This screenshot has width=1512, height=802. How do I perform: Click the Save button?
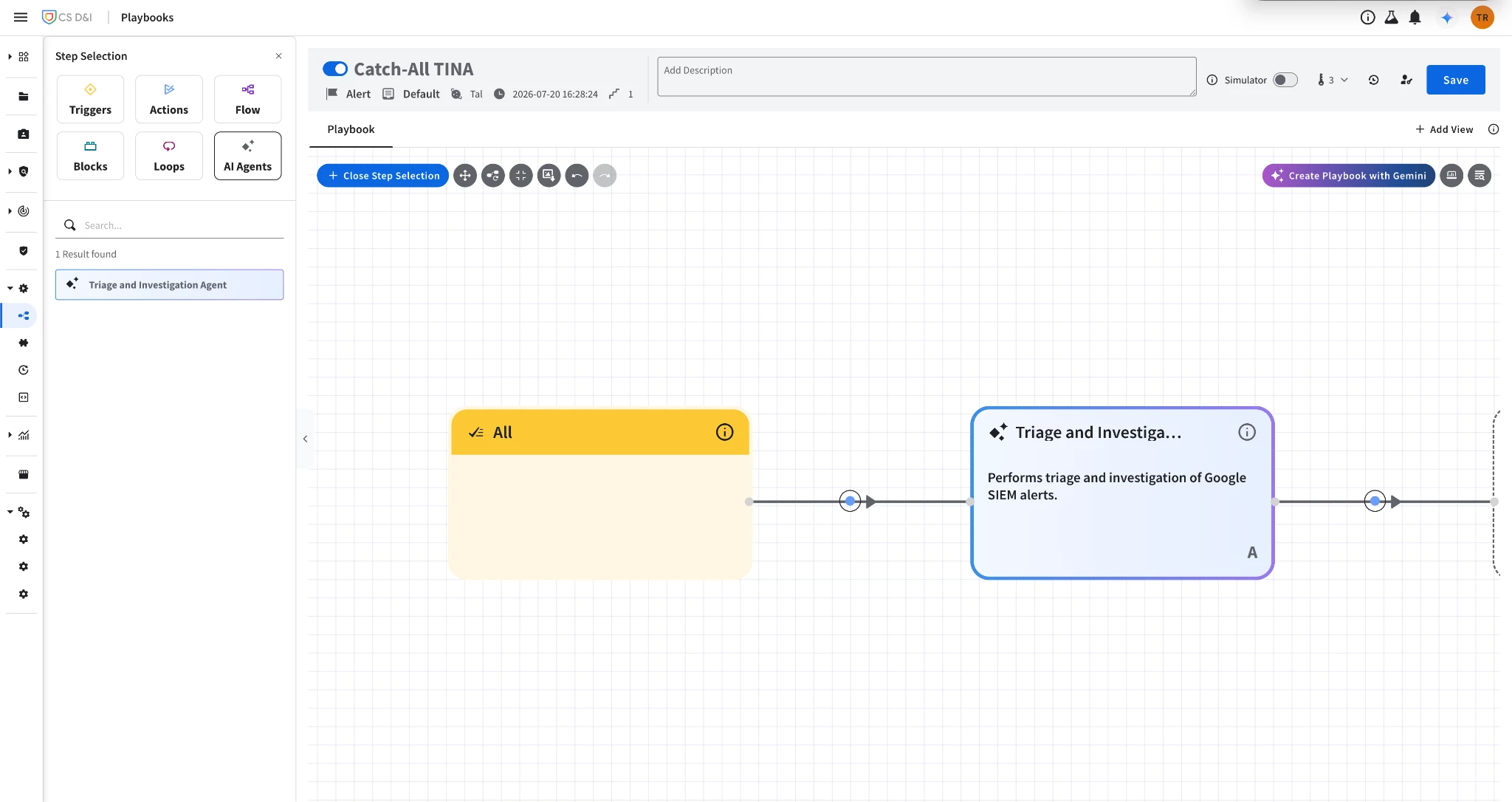(1455, 80)
